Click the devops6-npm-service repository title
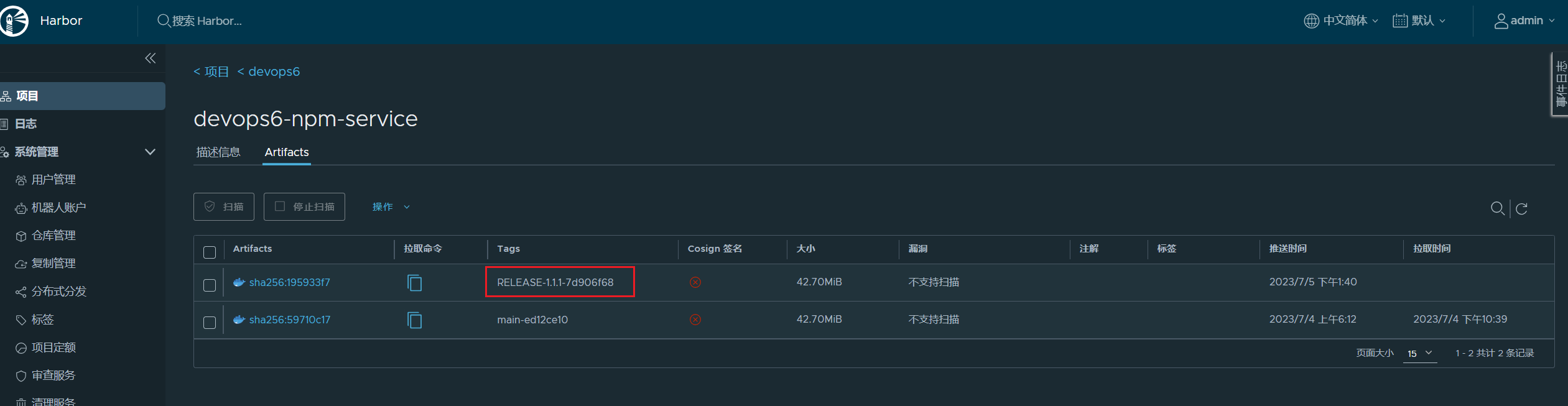Image resolution: width=1568 pixels, height=406 pixels. (x=305, y=119)
